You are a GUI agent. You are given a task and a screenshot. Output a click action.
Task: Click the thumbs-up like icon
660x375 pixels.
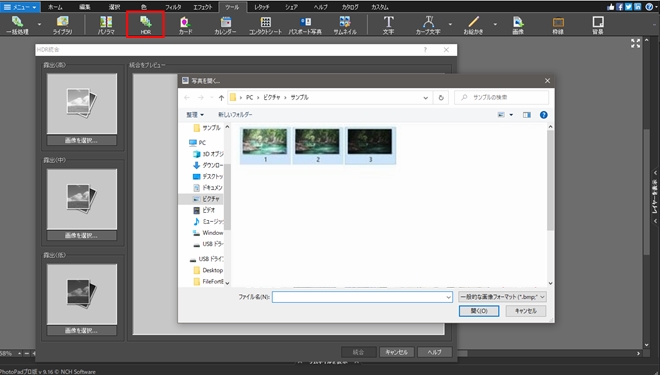(611, 7)
